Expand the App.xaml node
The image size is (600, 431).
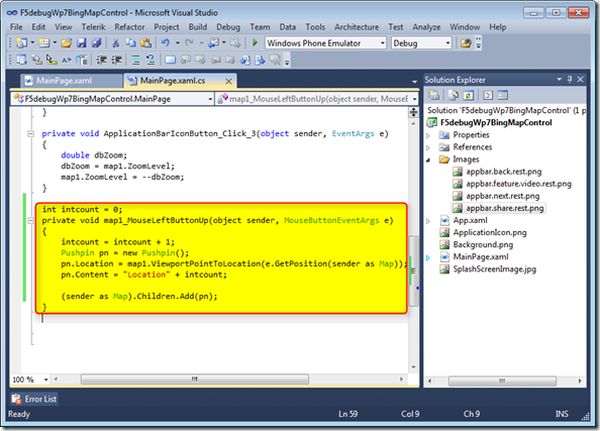[428, 220]
